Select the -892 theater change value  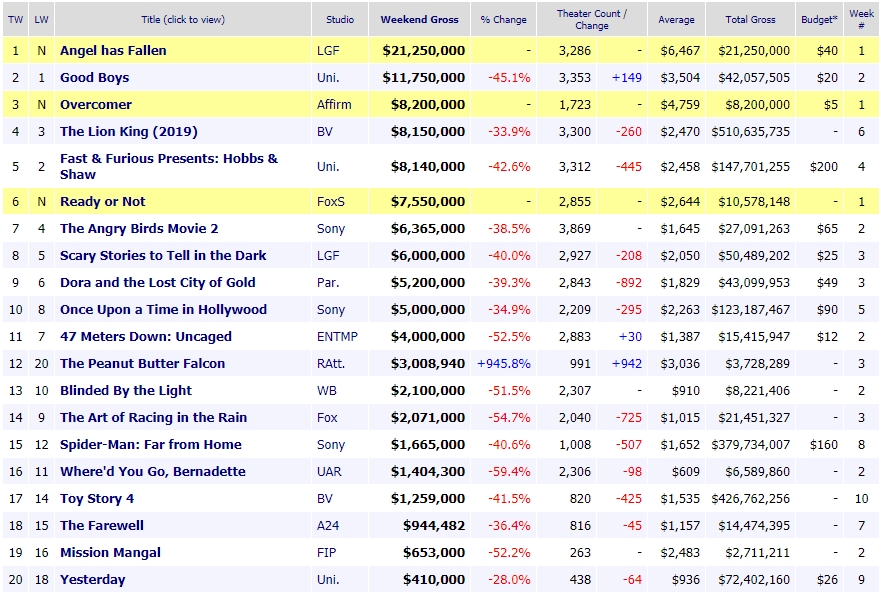628,282
